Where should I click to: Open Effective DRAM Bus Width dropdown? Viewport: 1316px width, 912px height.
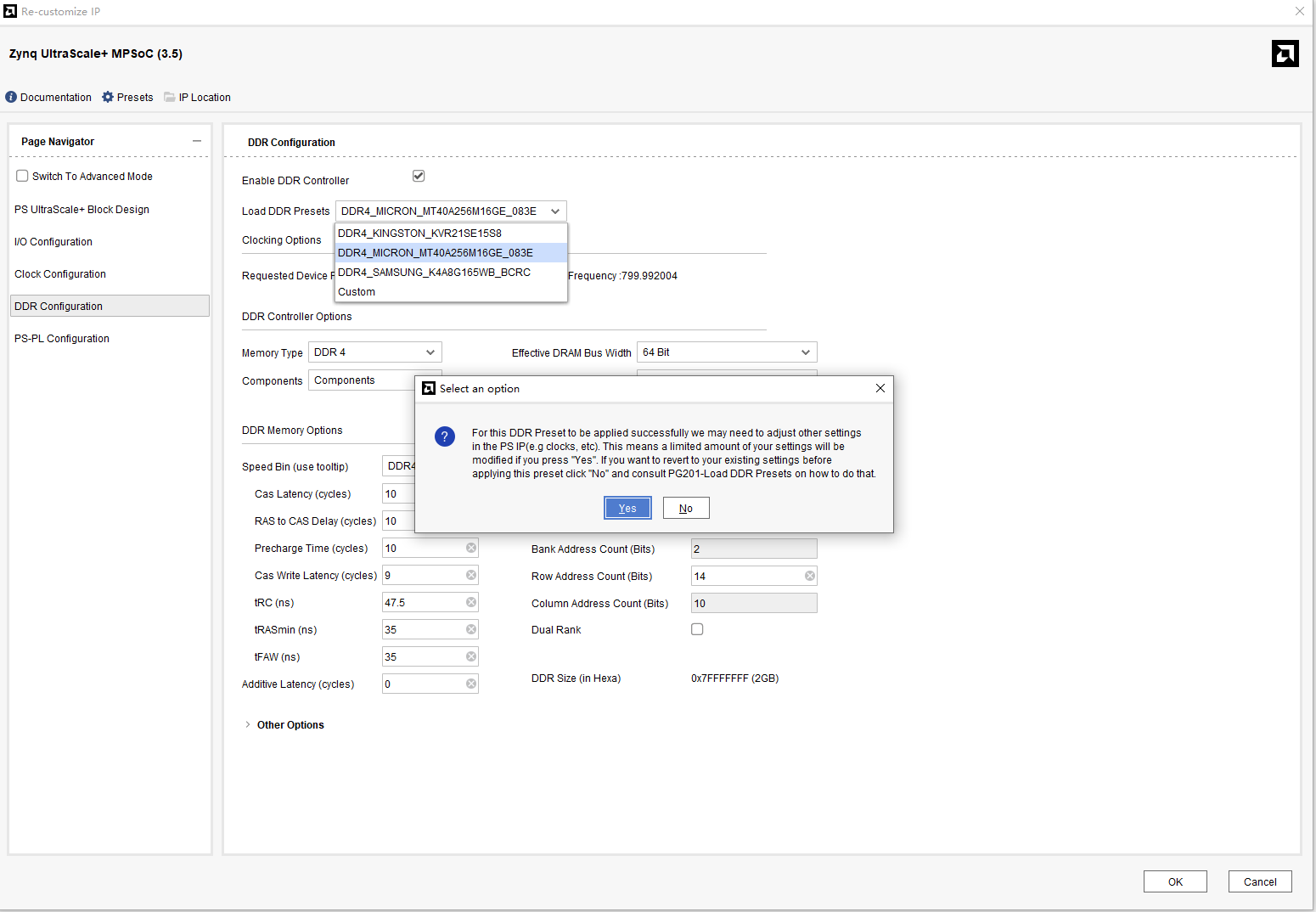coord(727,352)
